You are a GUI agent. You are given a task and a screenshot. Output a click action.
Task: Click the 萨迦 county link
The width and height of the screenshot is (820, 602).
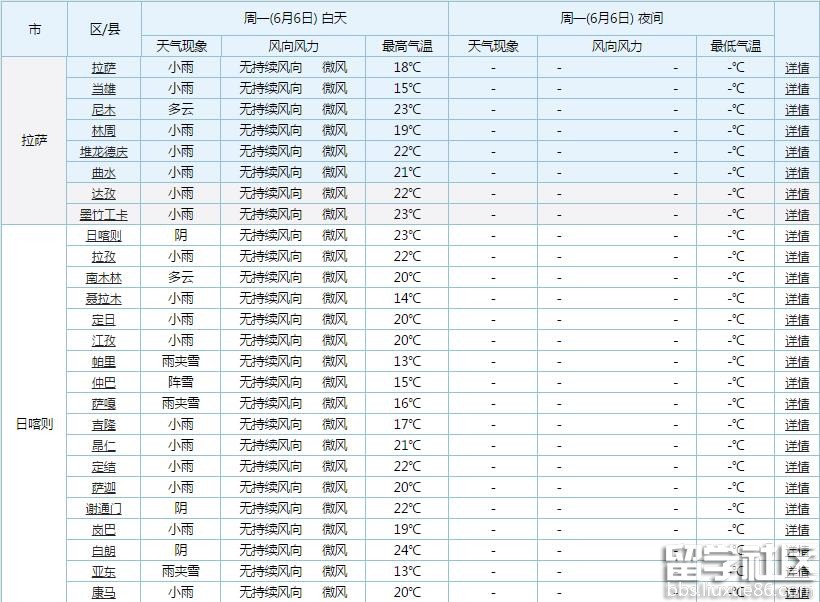[104, 488]
